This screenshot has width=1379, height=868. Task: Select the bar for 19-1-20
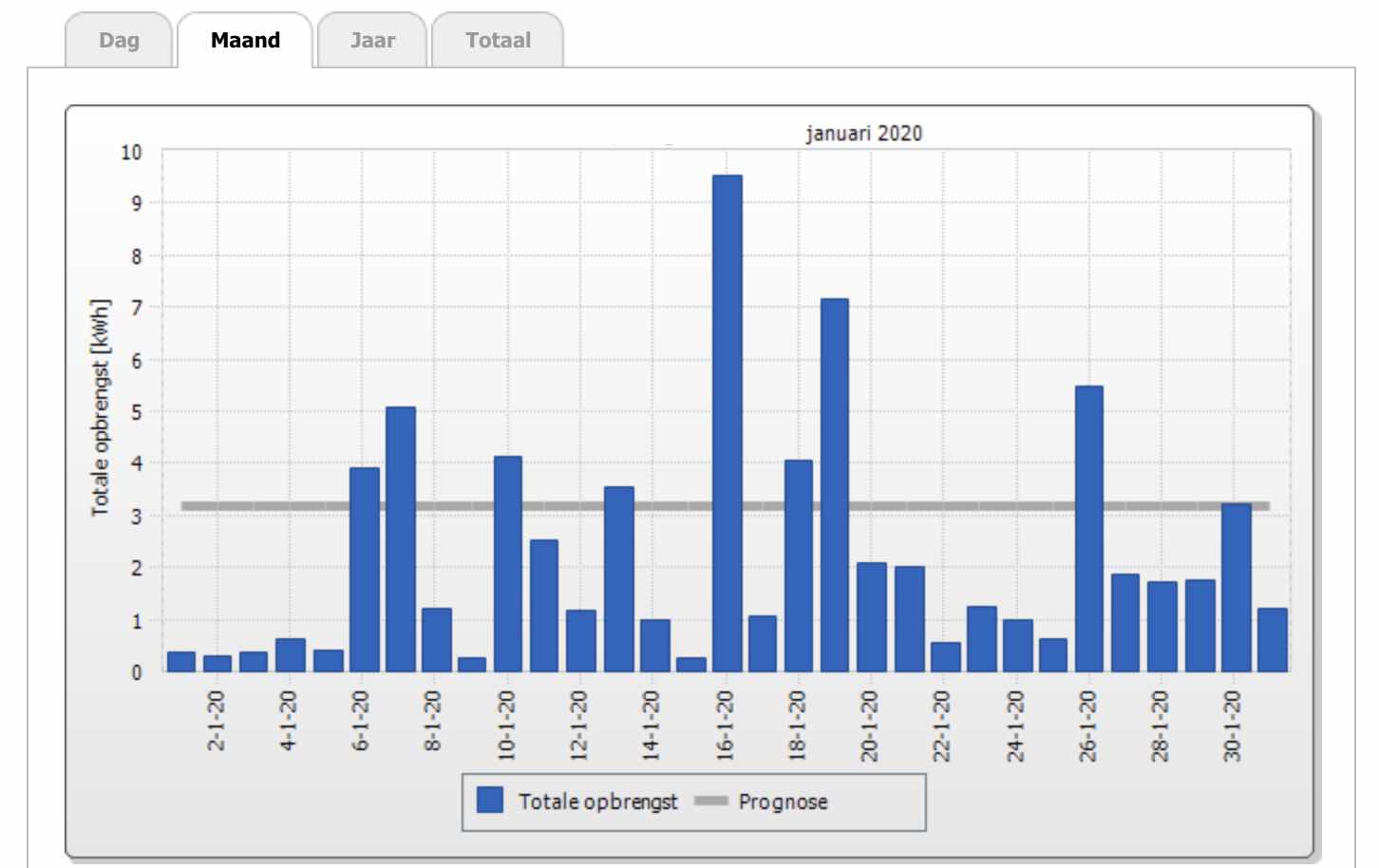click(835, 485)
